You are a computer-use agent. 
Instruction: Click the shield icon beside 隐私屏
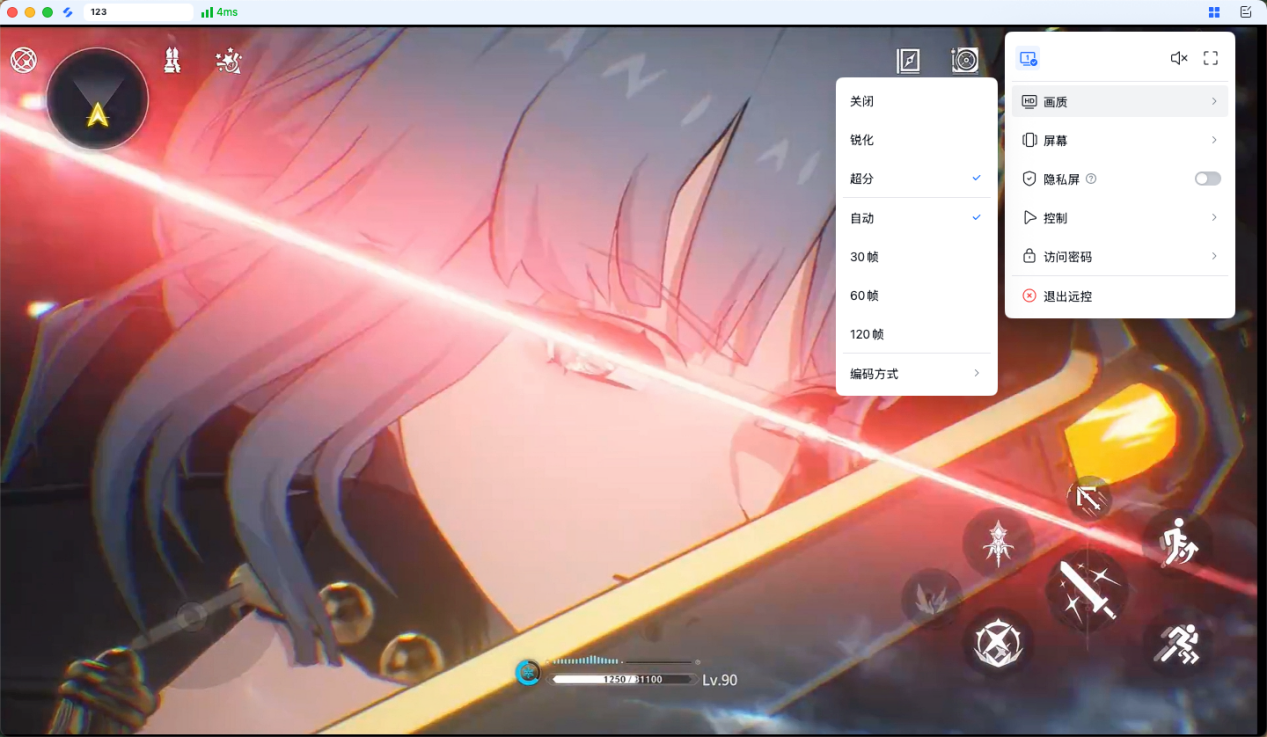(x=1029, y=179)
